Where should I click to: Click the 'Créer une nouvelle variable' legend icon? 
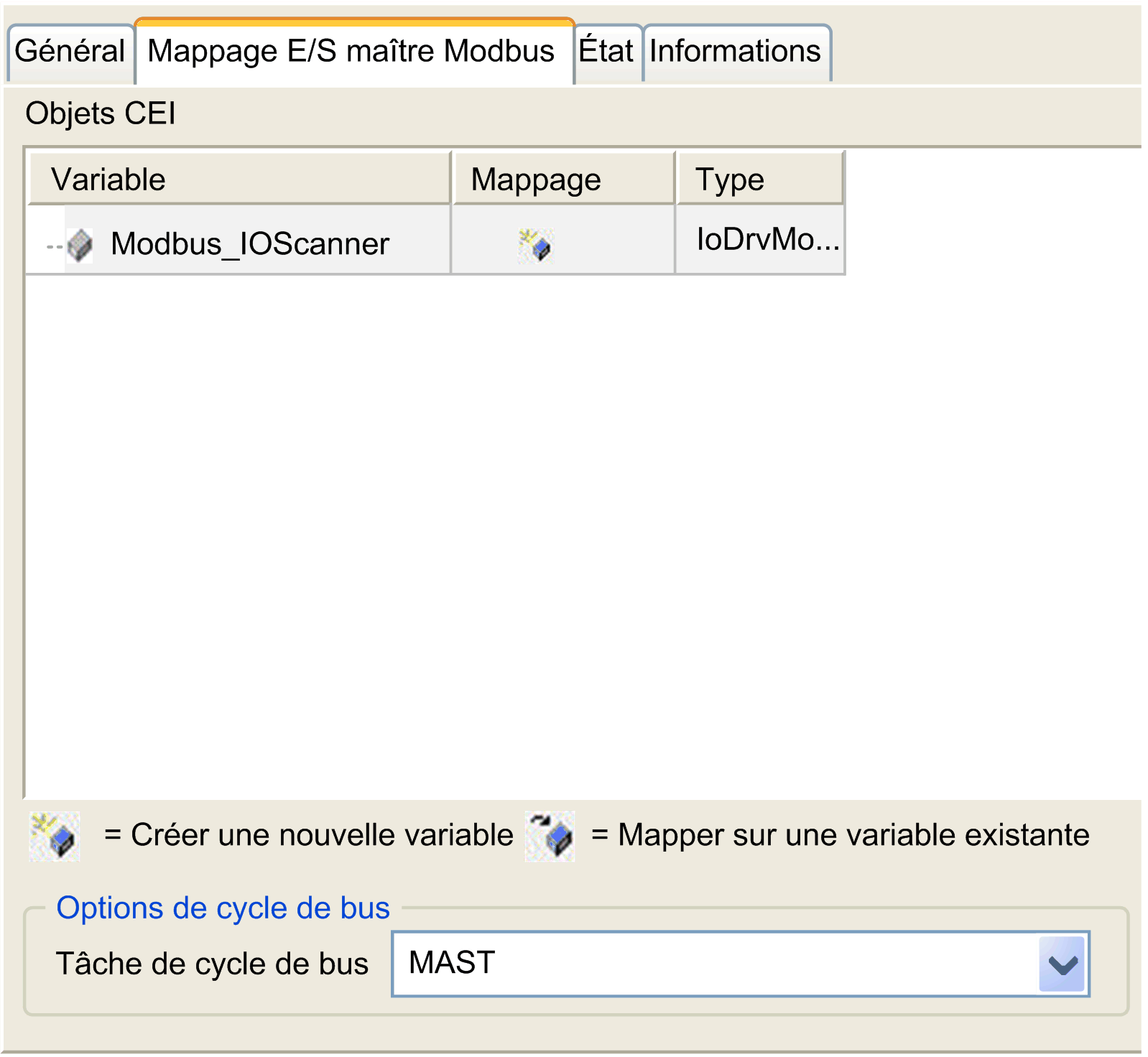[x=55, y=836]
